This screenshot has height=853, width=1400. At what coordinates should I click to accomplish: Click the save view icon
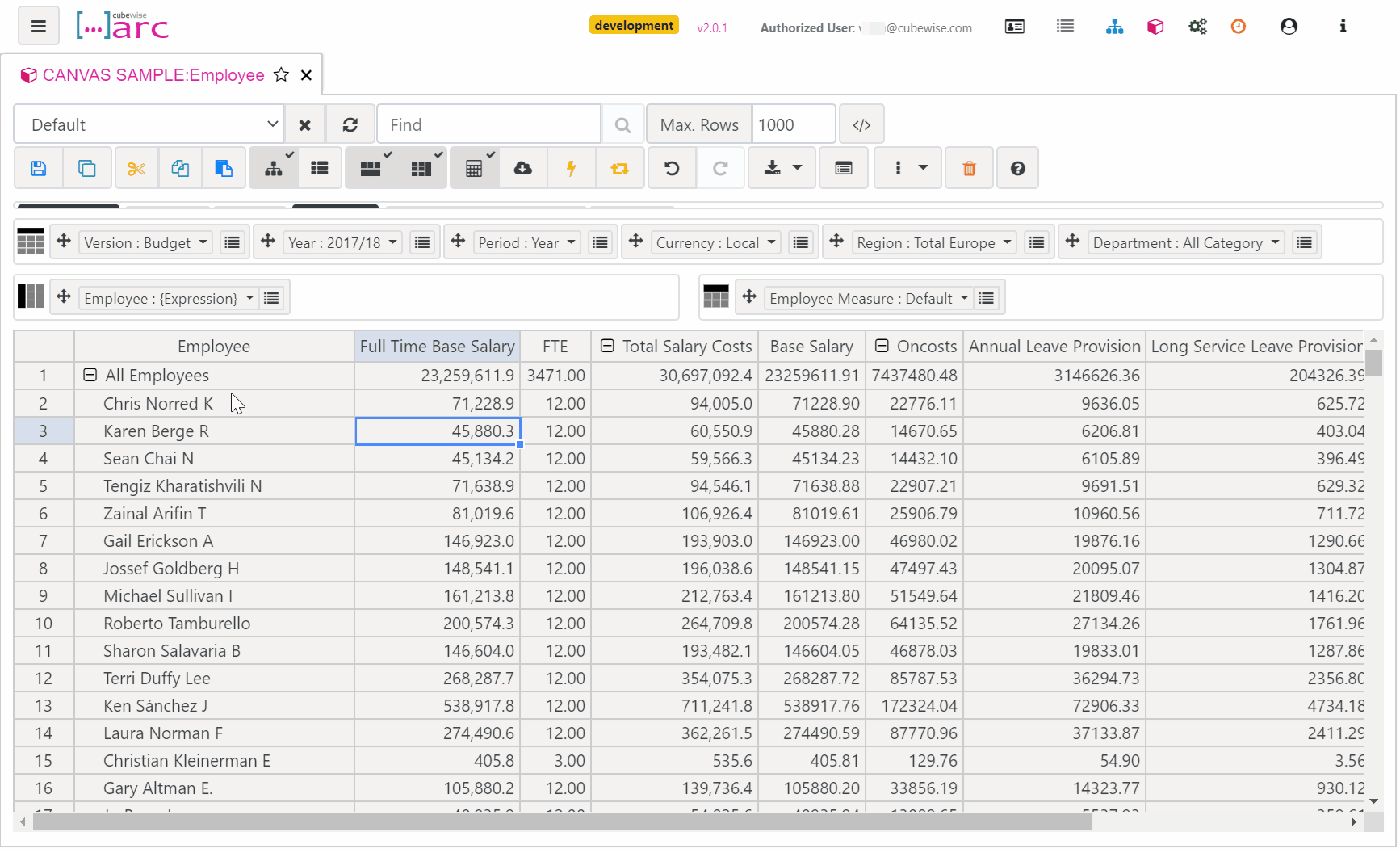coord(38,168)
